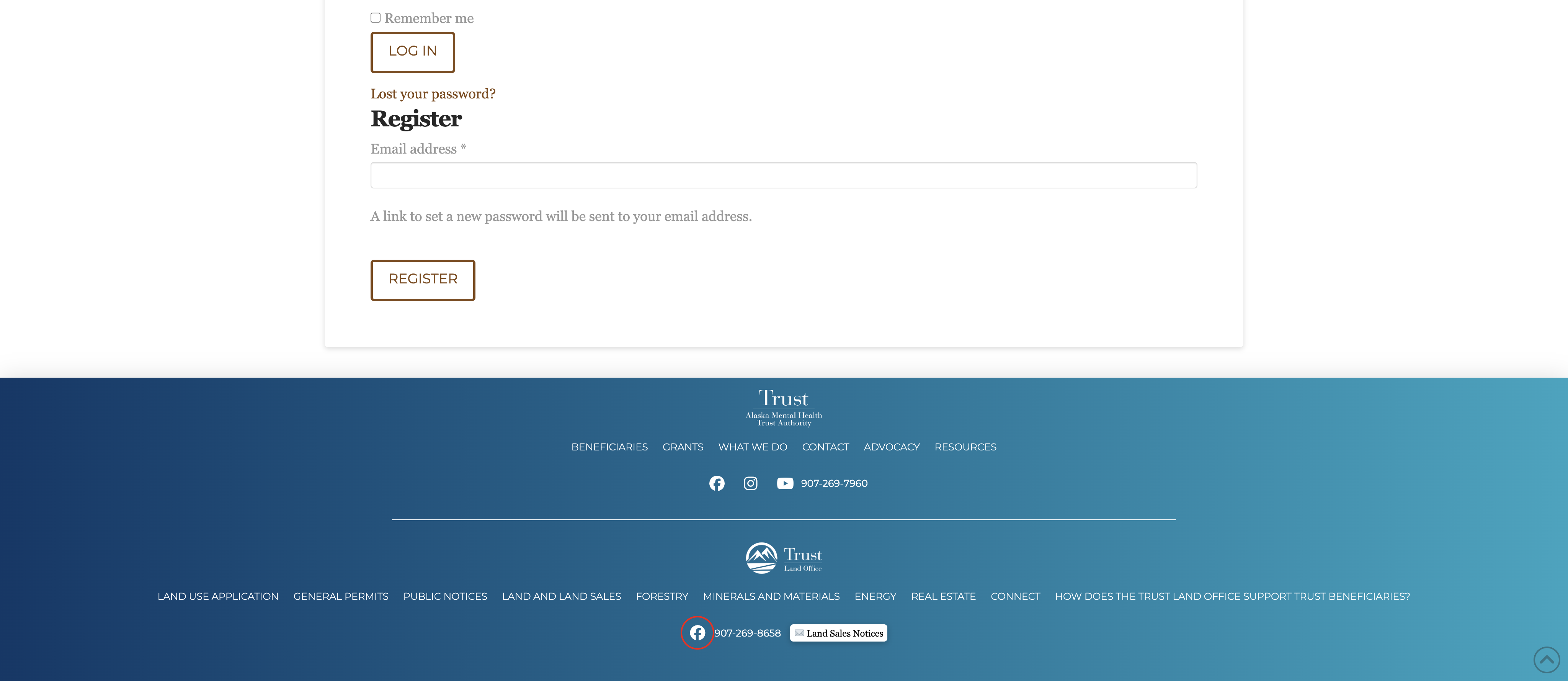Go to LAND USE APPLICATION link
This screenshot has height=681, width=1568.
(218, 596)
